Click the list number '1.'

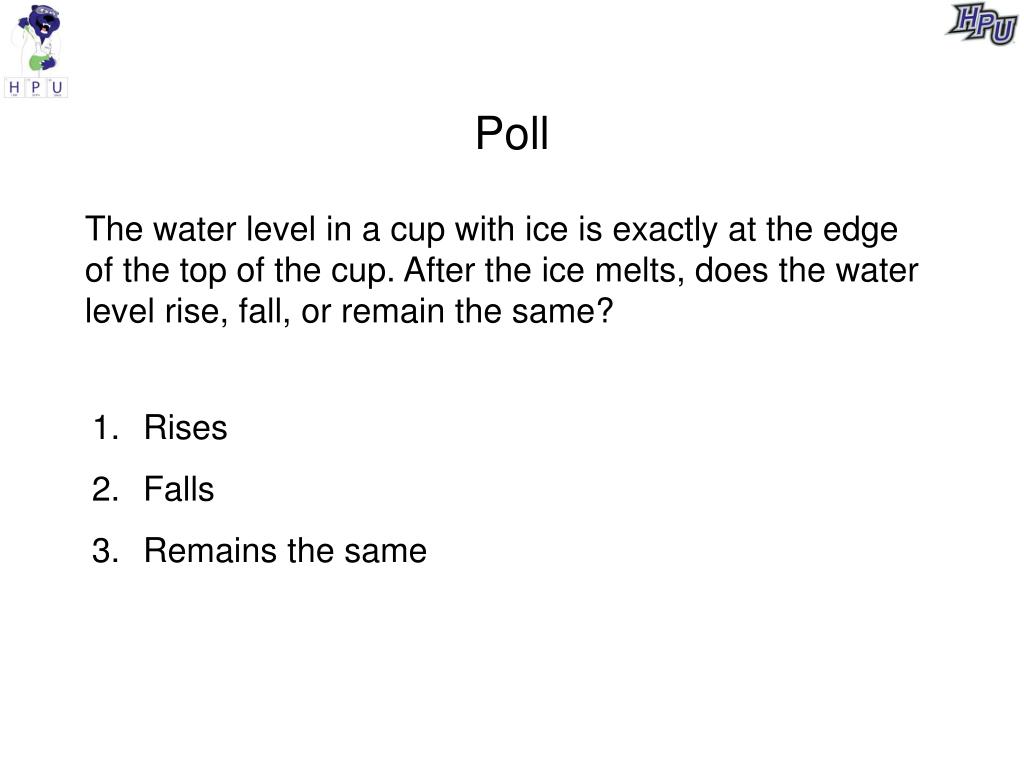106,428
